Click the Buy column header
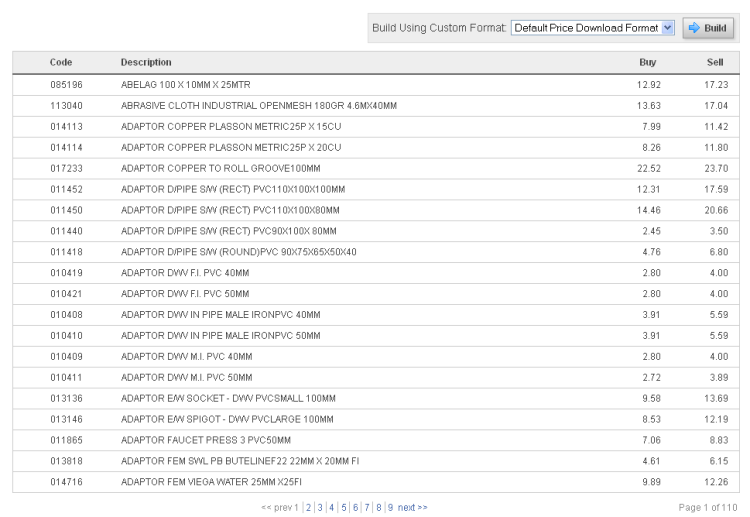The width and height of the screenshot is (750, 517). 648,62
